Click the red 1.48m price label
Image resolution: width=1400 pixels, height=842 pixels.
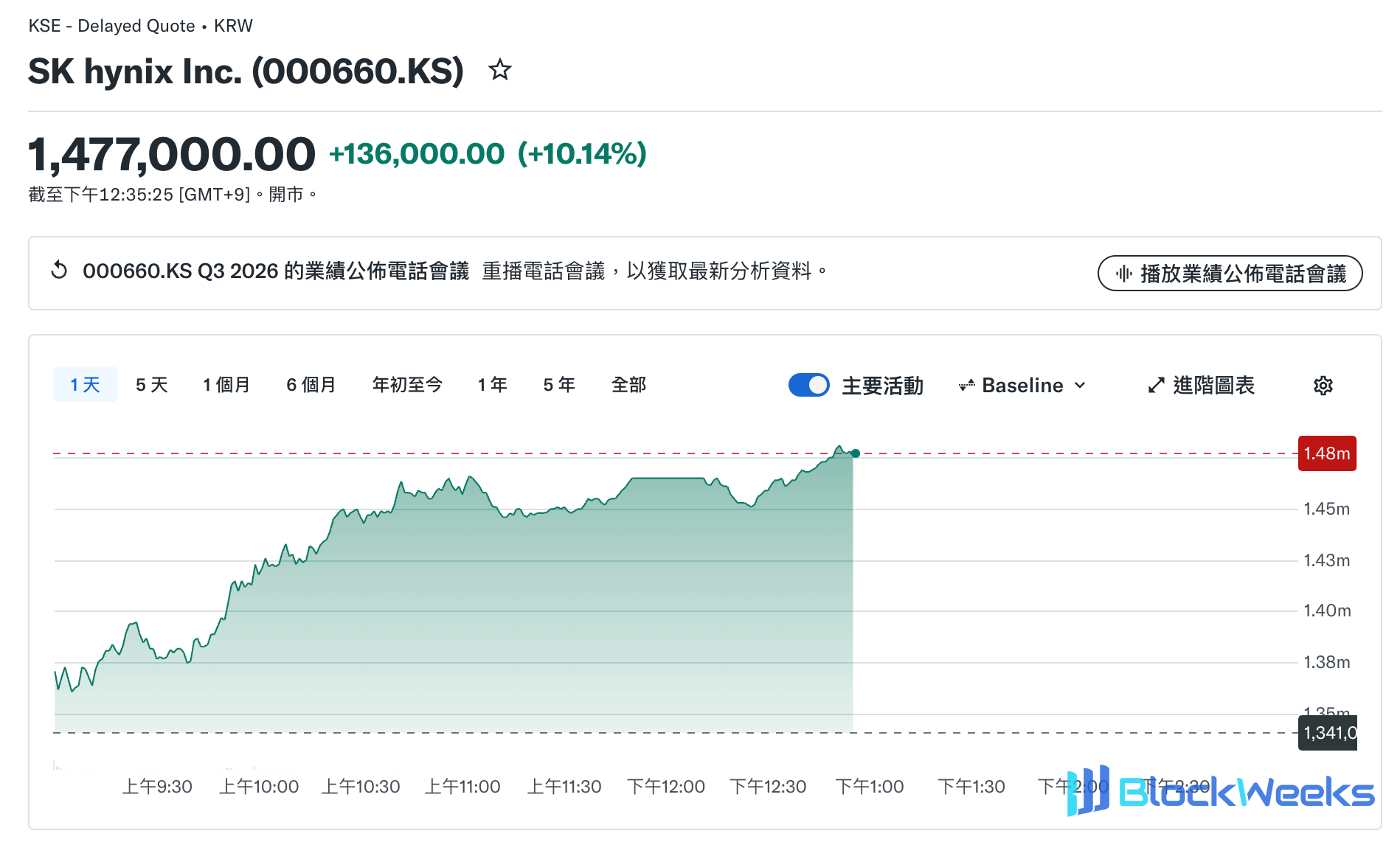[x=1327, y=453]
